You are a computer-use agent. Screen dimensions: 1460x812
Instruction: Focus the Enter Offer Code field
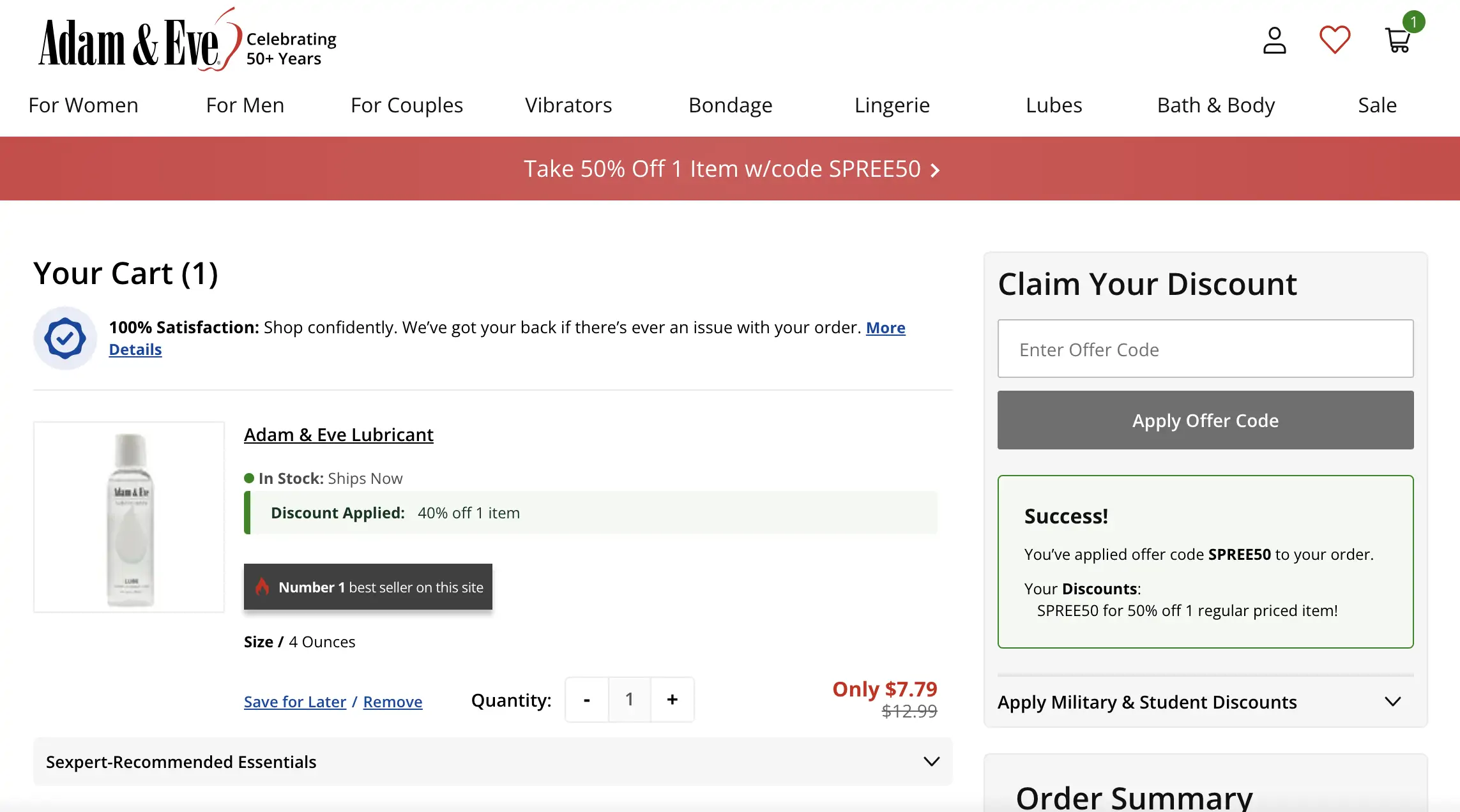point(1205,349)
